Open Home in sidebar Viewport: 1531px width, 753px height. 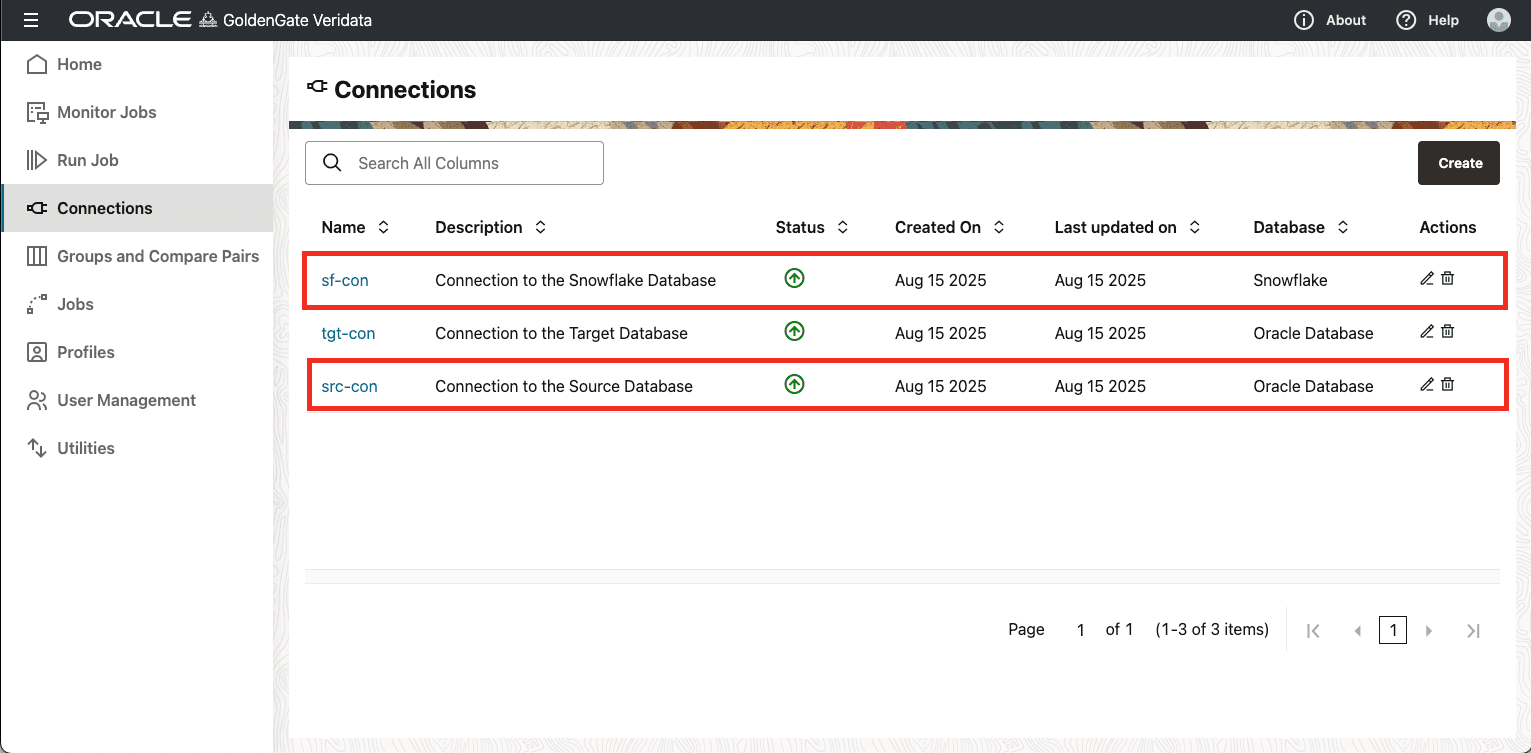click(x=137, y=64)
